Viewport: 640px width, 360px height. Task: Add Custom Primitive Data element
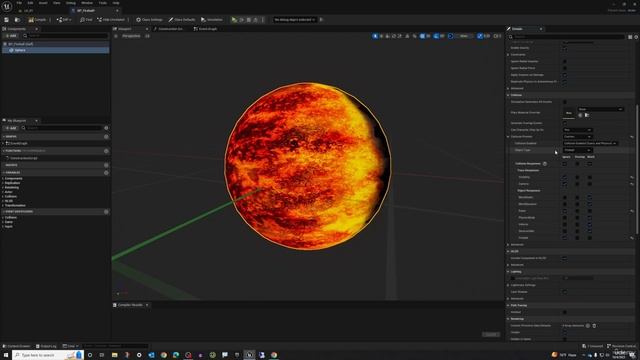click(x=588, y=326)
